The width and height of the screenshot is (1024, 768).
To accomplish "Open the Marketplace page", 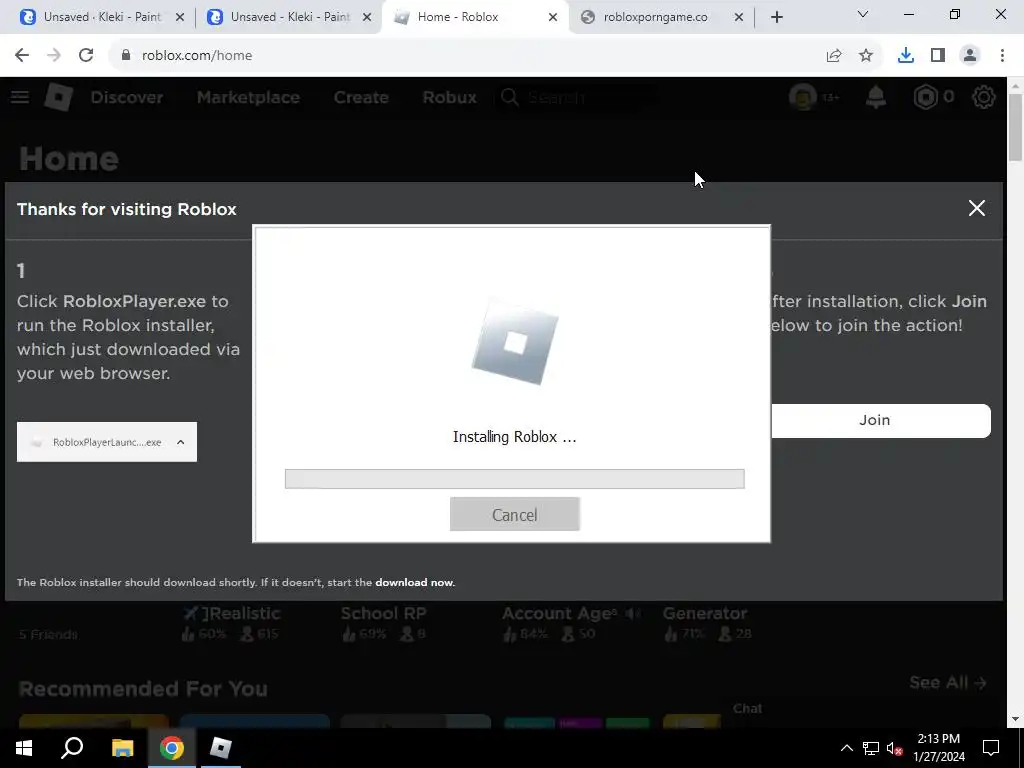I will pyautogui.click(x=248, y=97).
